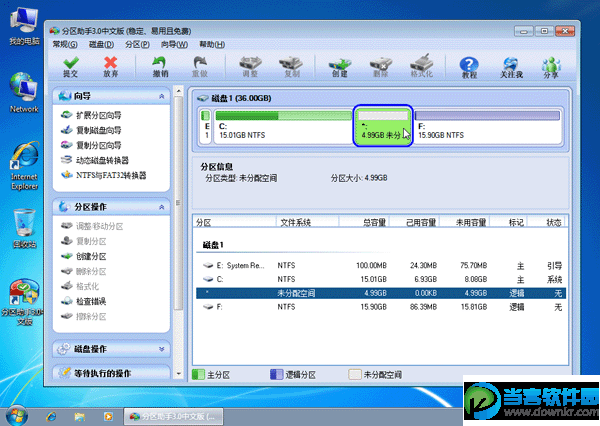The width and height of the screenshot is (600, 426).
Task: Open 动态磁盘转换器 in sidebar
Action: click(x=95, y=160)
